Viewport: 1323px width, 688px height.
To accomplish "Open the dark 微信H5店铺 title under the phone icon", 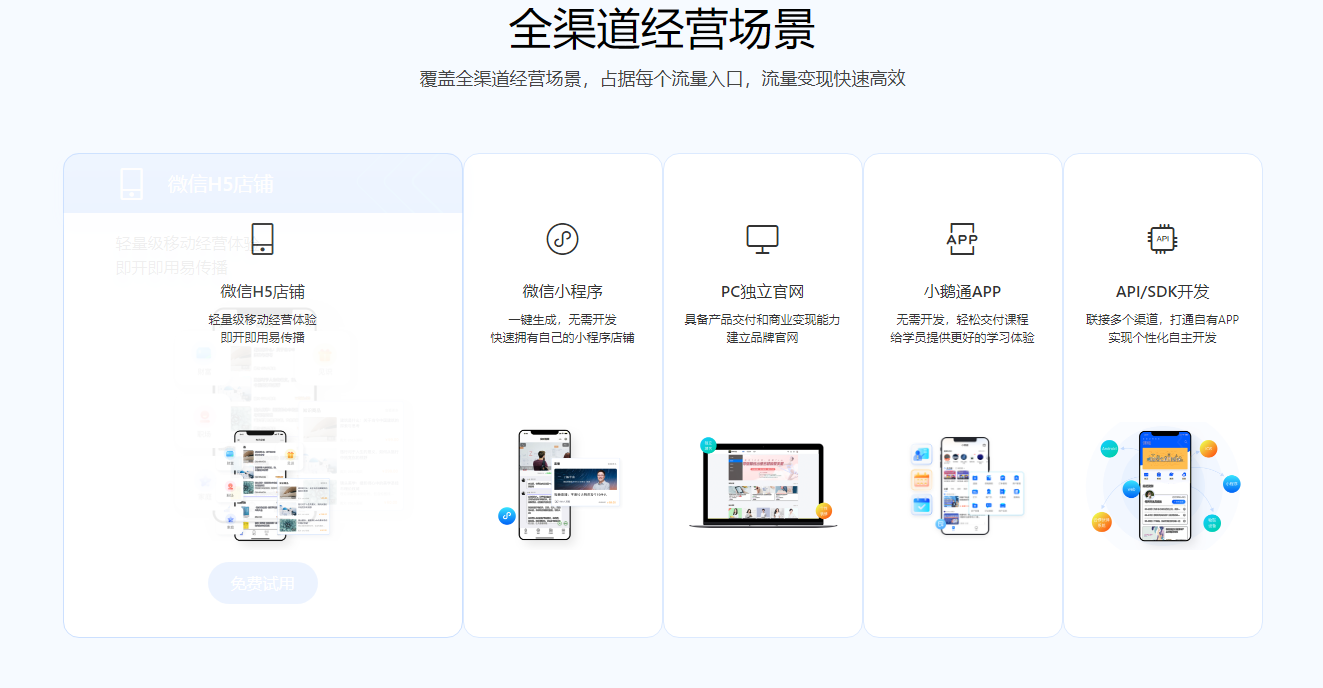I will coord(263,292).
